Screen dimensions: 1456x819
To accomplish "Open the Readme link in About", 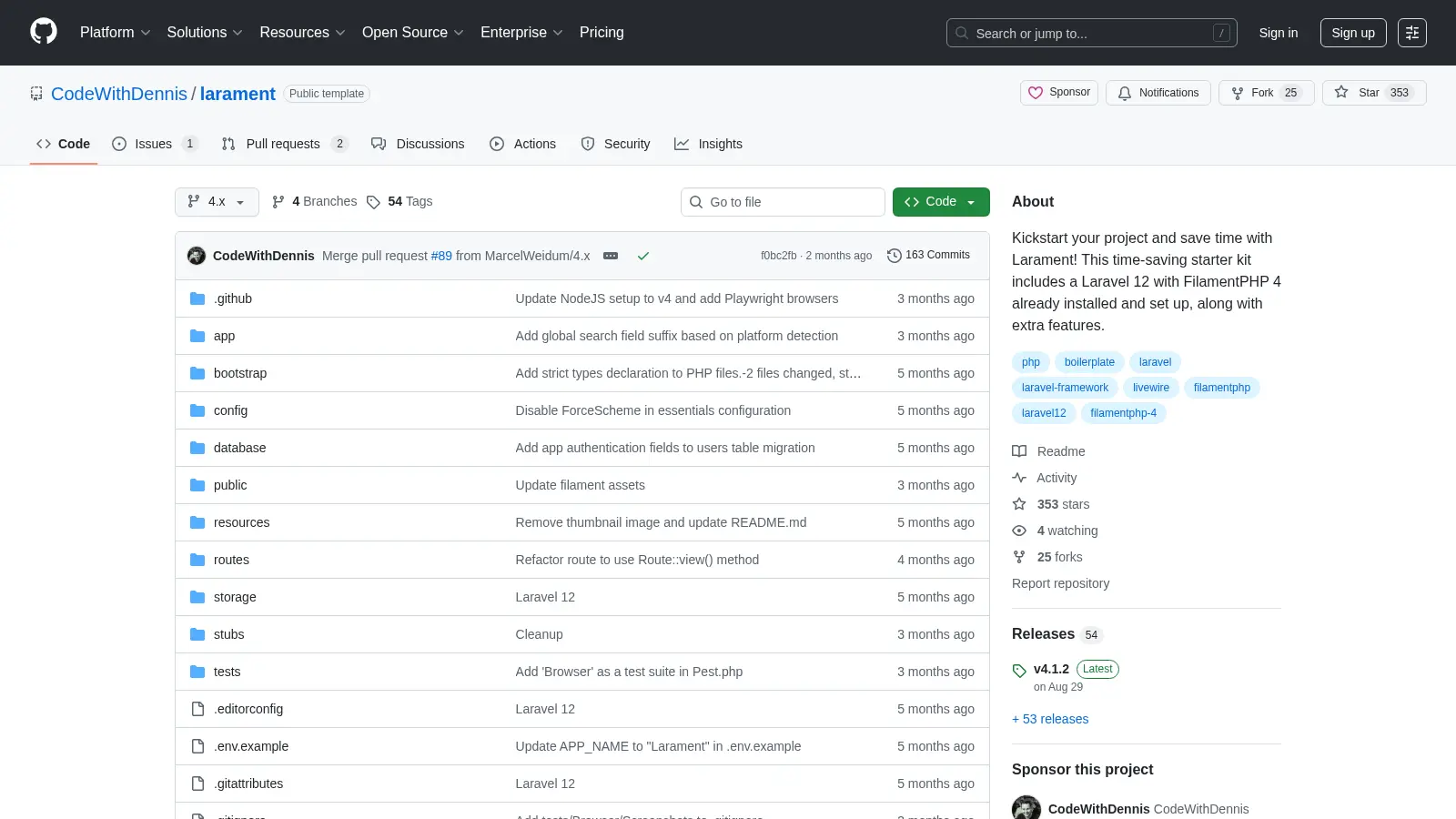I will [1049, 451].
